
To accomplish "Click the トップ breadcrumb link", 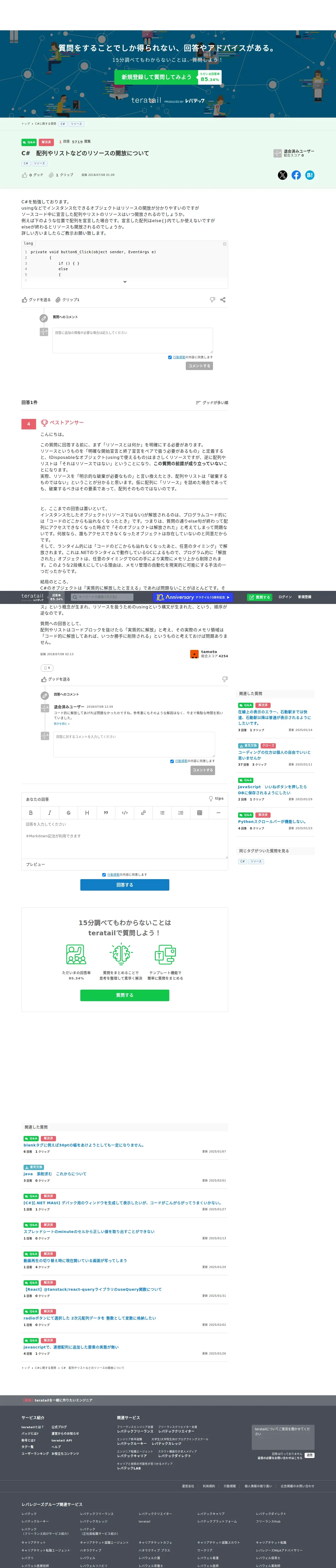I will point(26,124).
